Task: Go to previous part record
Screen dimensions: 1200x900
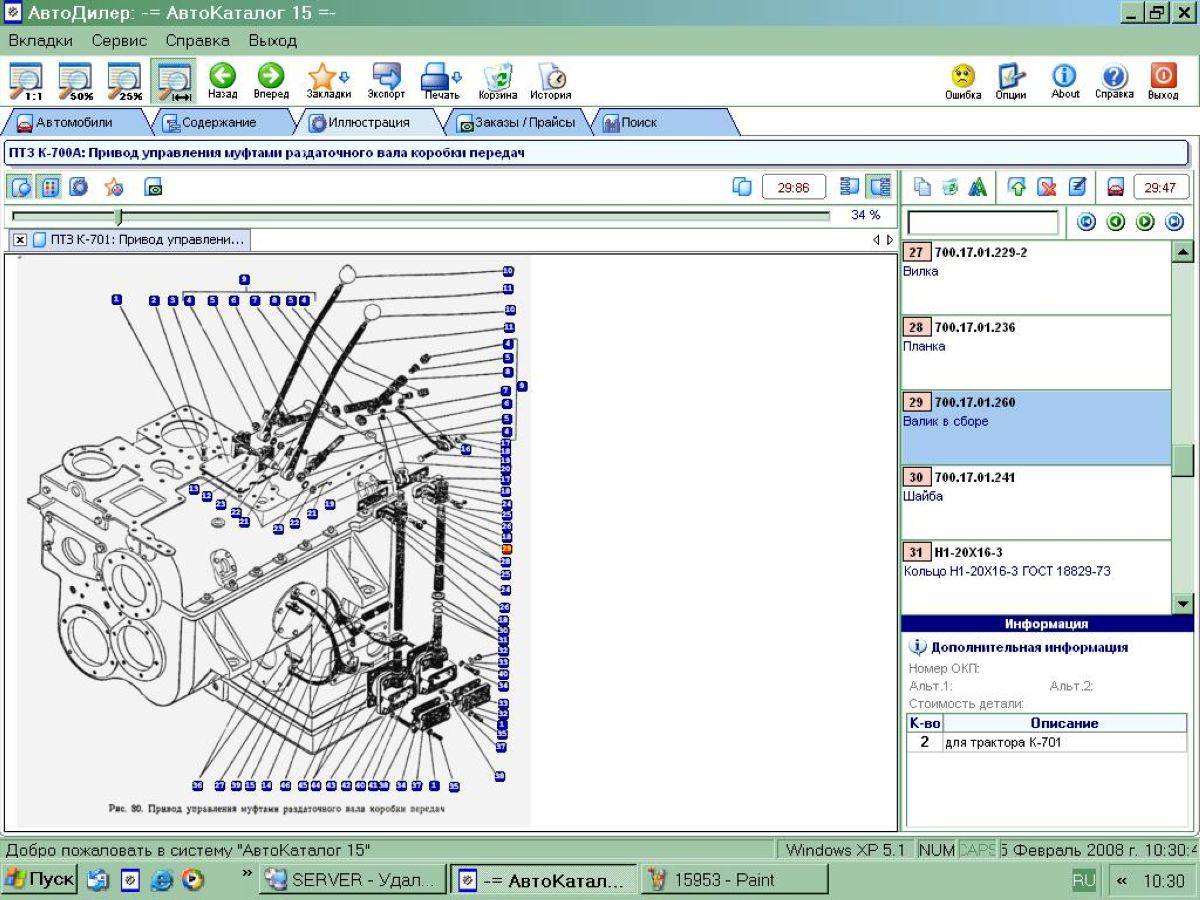Action: [1116, 222]
